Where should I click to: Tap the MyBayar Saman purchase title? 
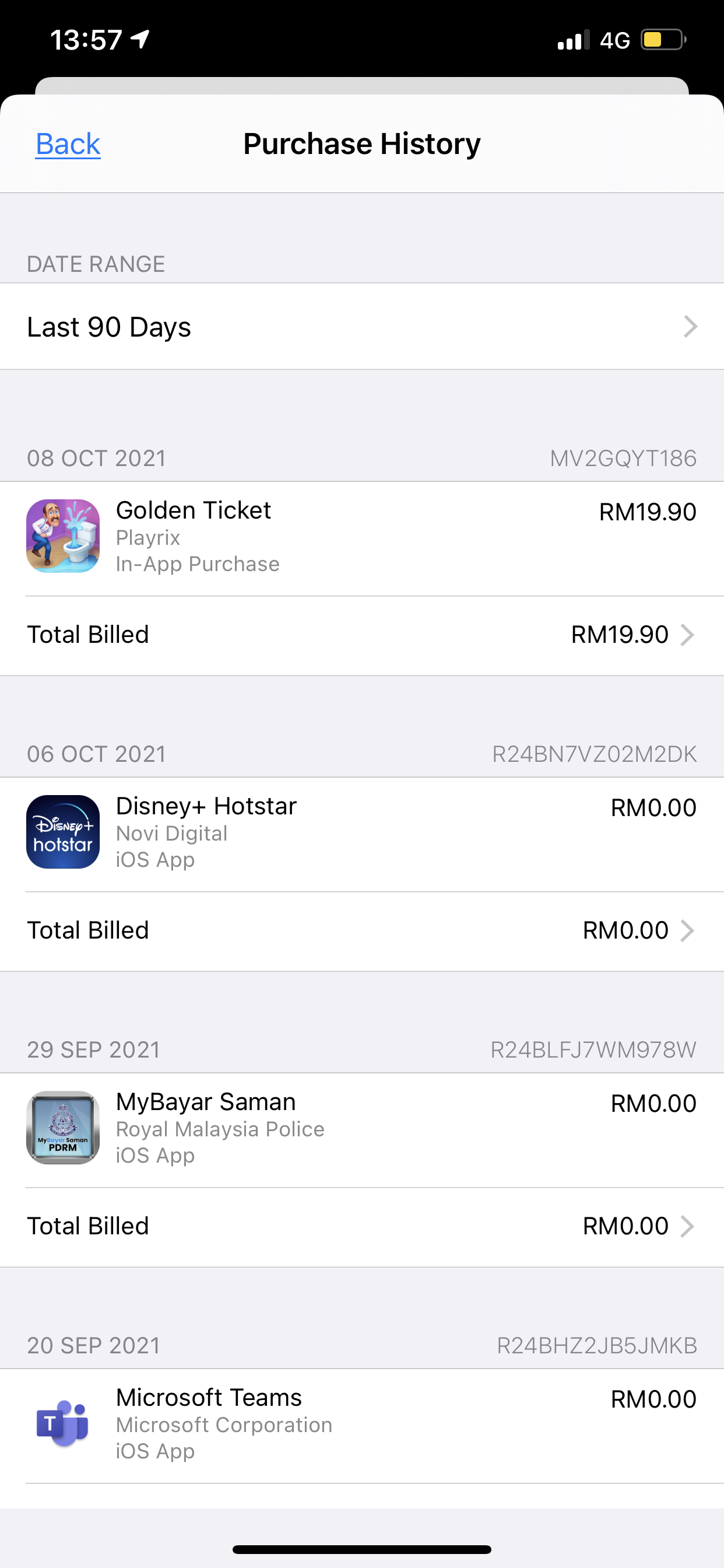click(206, 1102)
